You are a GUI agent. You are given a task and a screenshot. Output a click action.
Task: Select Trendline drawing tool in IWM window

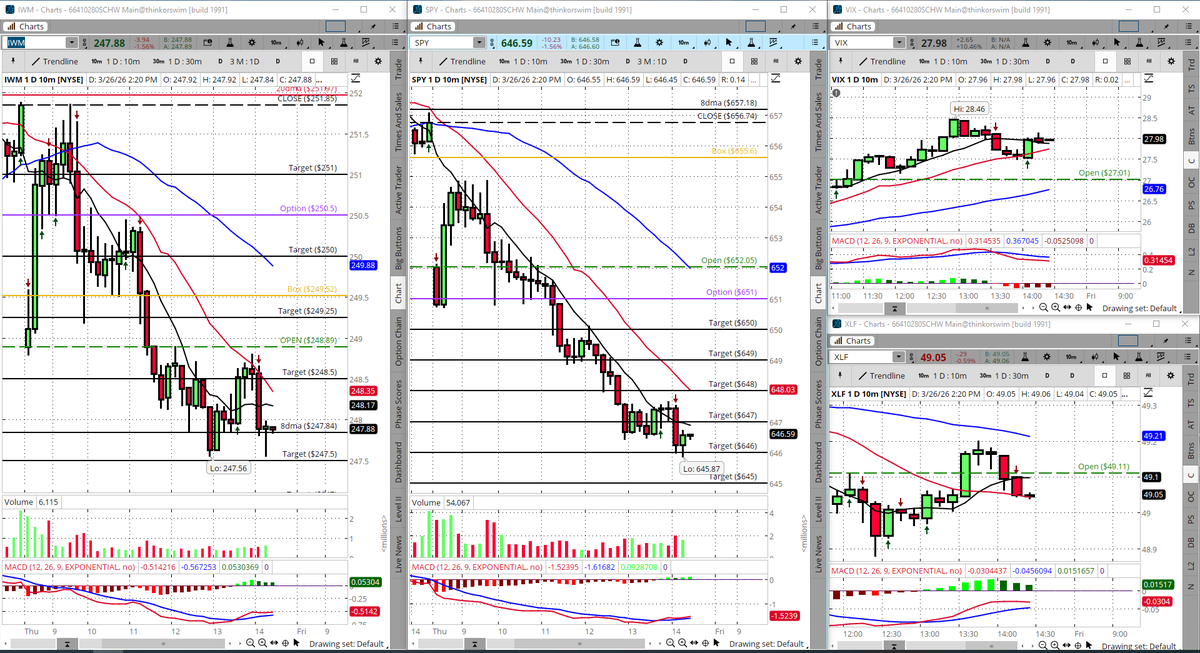[55, 61]
